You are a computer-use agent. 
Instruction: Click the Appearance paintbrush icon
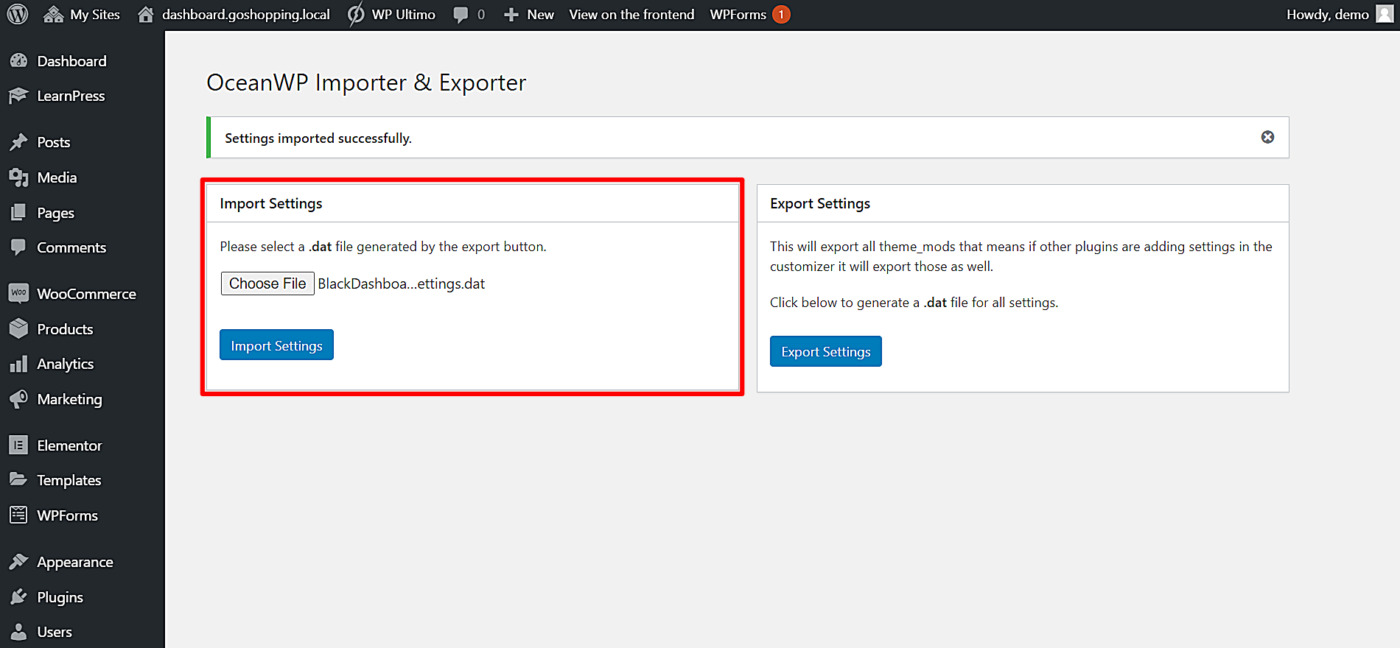pyautogui.click(x=18, y=562)
